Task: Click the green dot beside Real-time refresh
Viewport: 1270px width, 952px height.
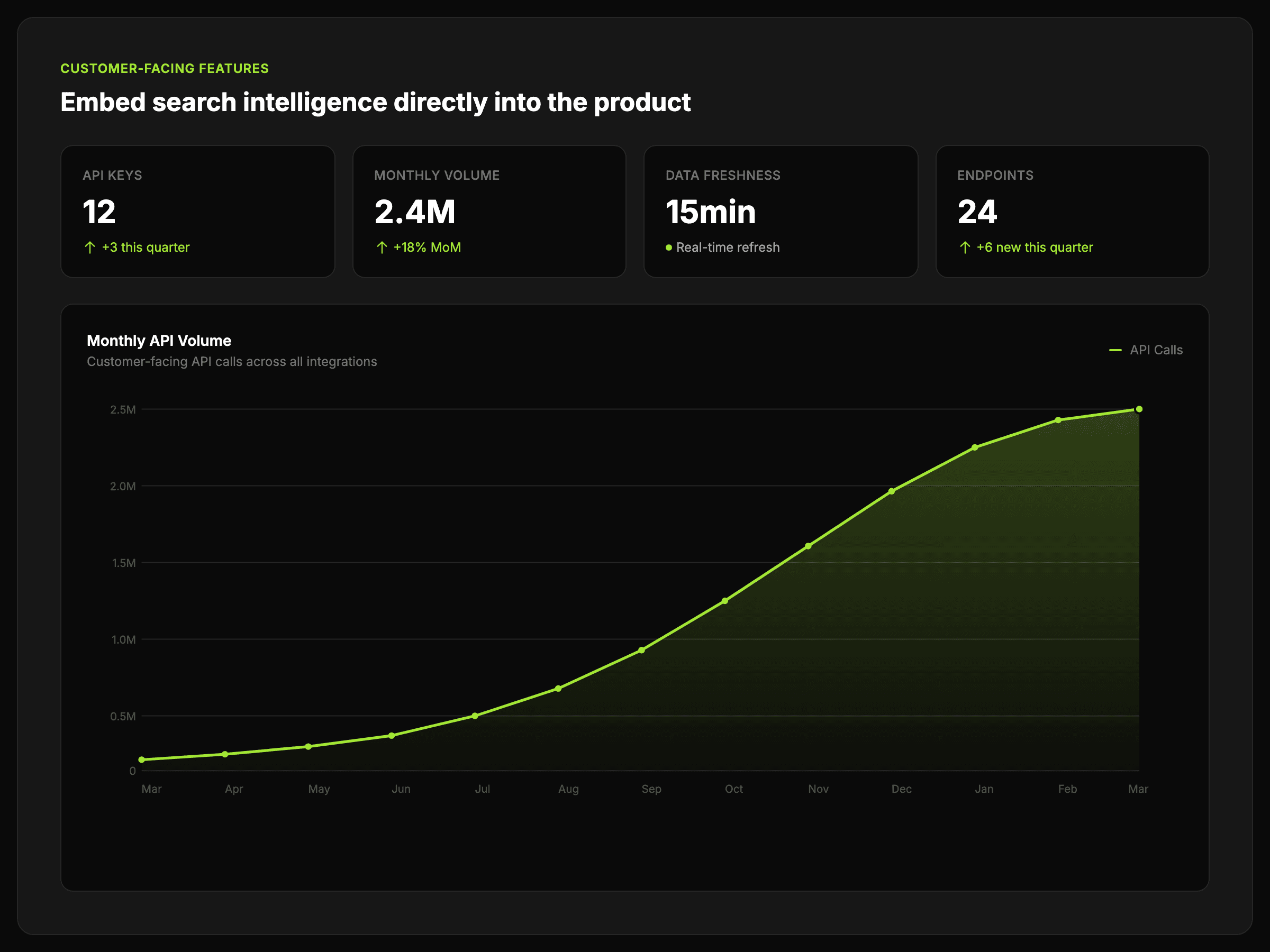Action: click(668, 248)
